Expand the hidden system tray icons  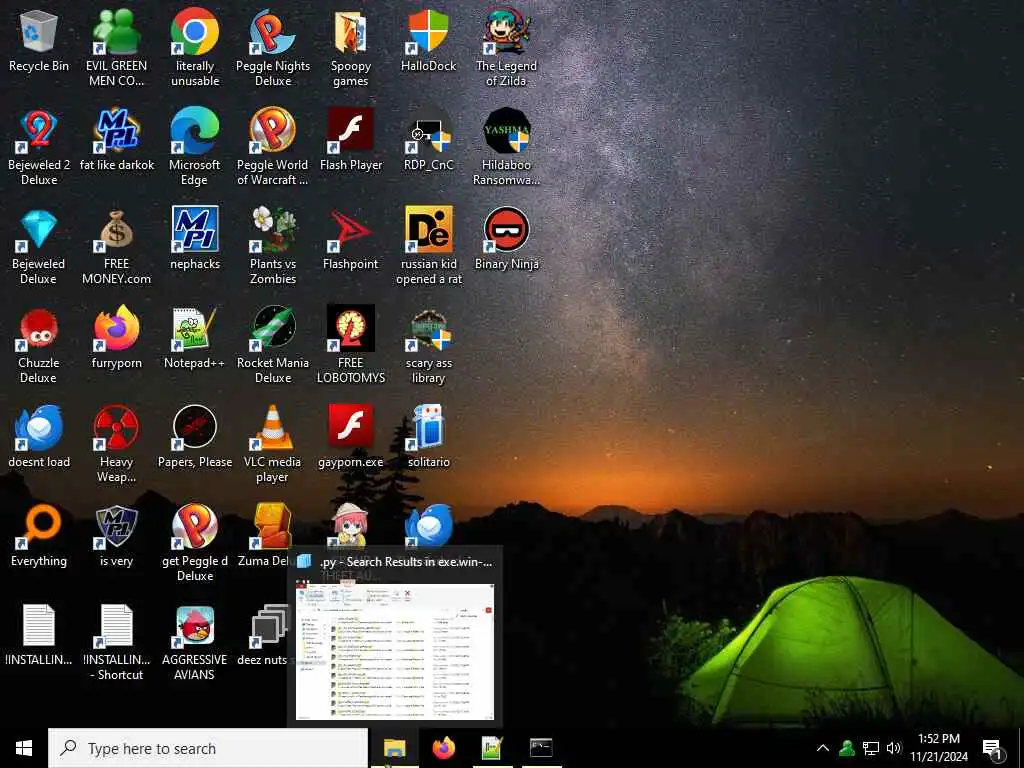coord(823,748)
